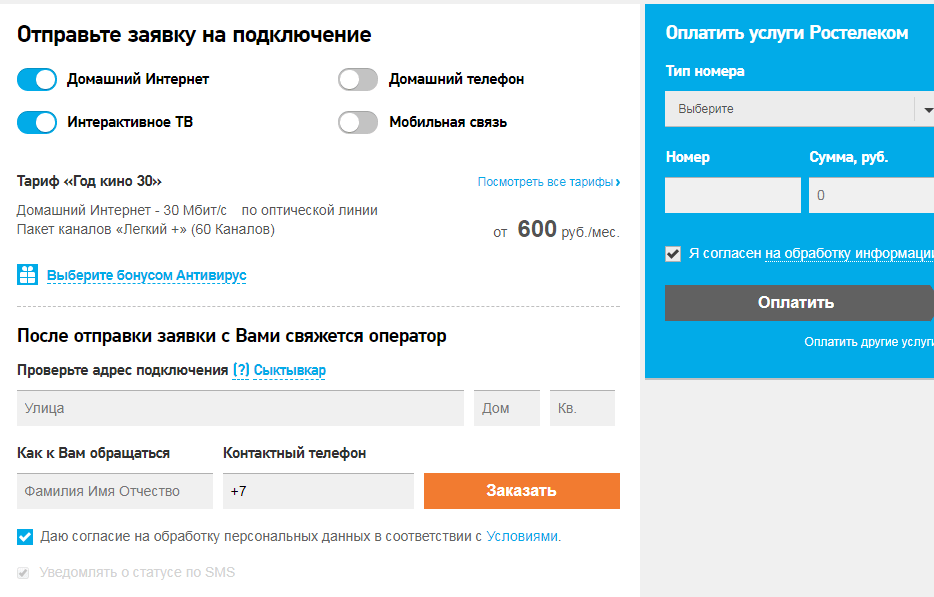Click the Улица street input field
The height and width of the screenshot is (597, 934).
tap(240, 408)
